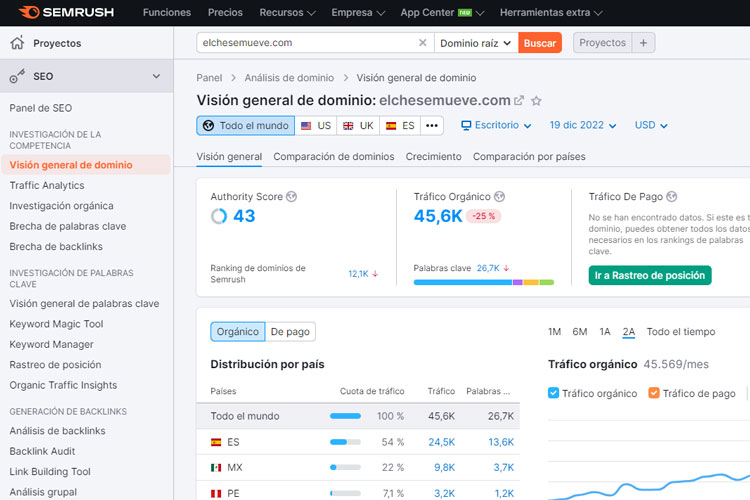Click the Semrush flame logo
This screenshot has width=750, height=500.
[29, 12]
